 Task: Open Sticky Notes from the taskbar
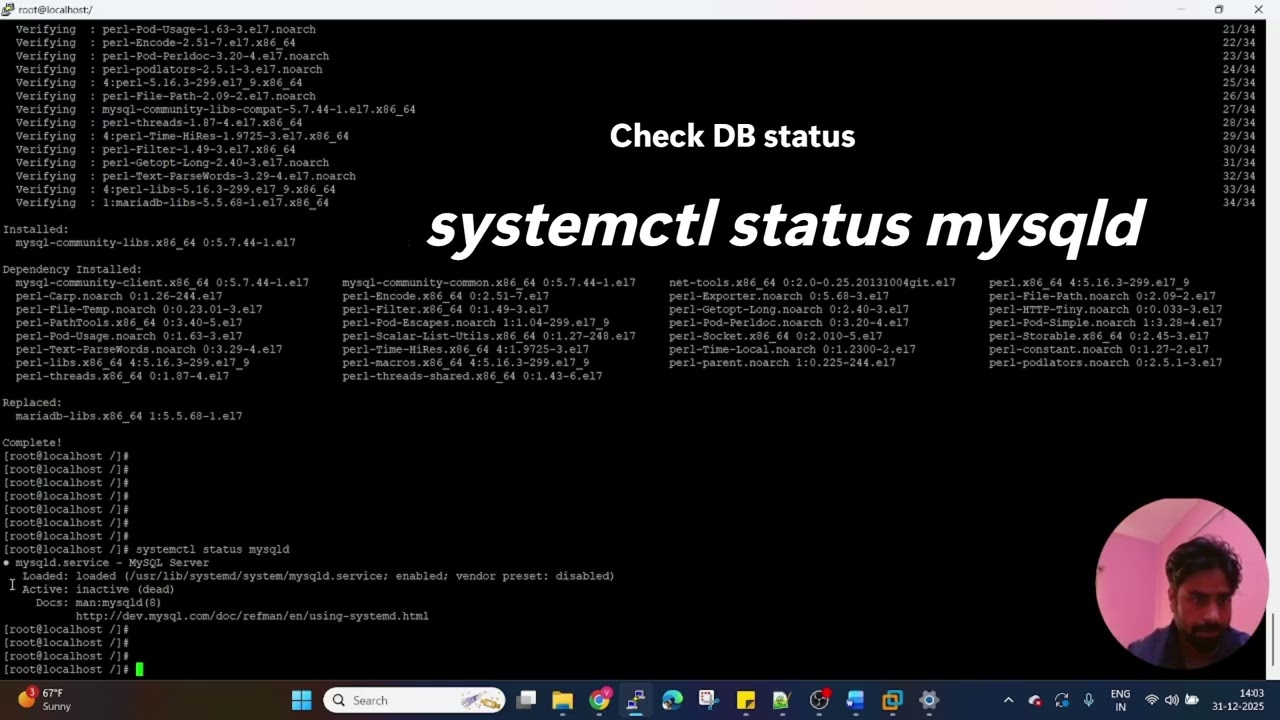coord(745,700)
